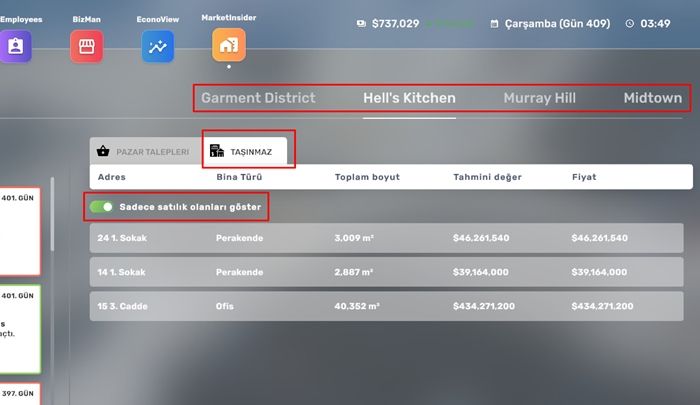
Task: Select the Midtown neighborhood
Action: pyautogui.click(x=652, y=98)
